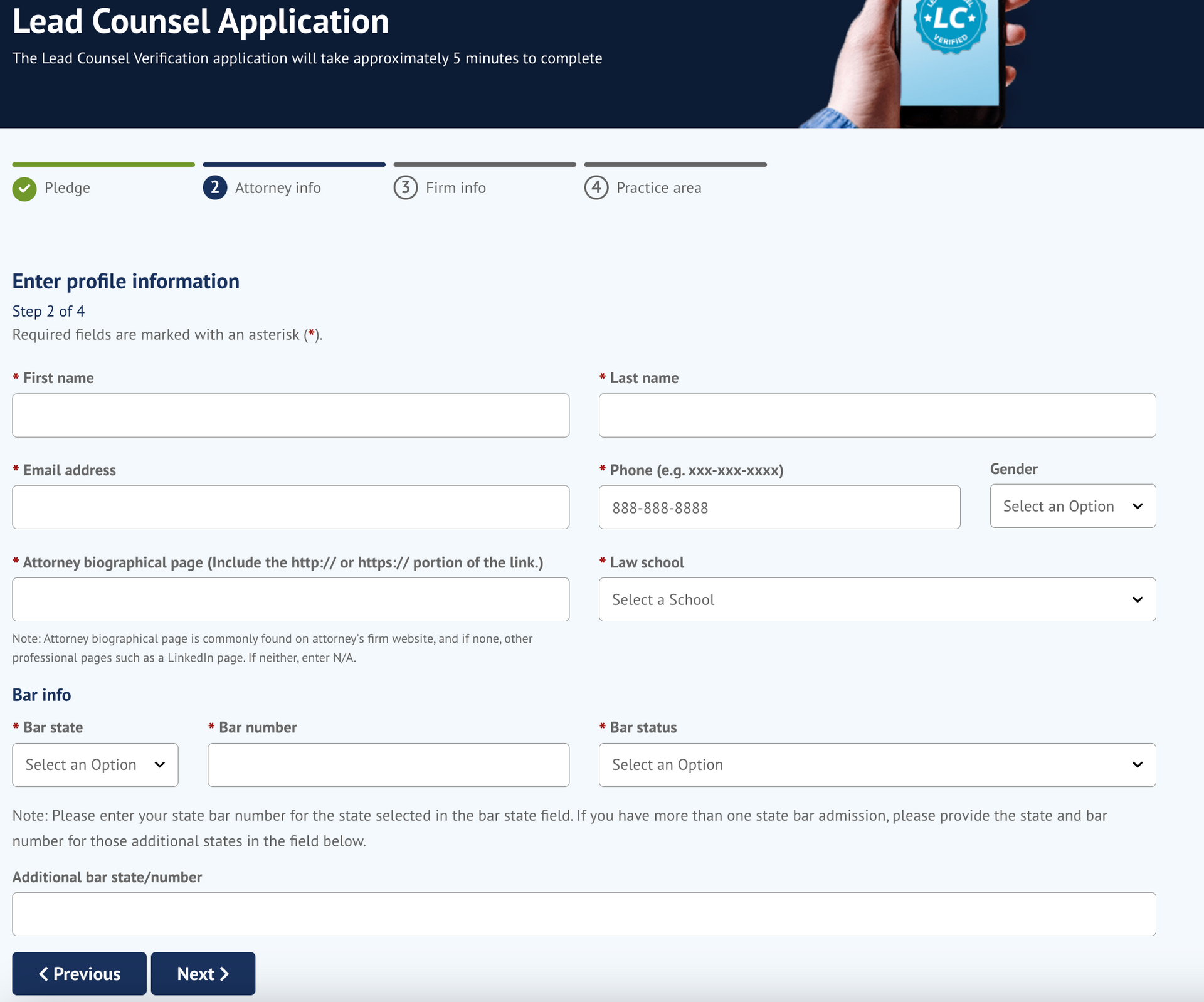Click the Email address input
This screenshot has height=1002, width=1204.
point(291,507)
